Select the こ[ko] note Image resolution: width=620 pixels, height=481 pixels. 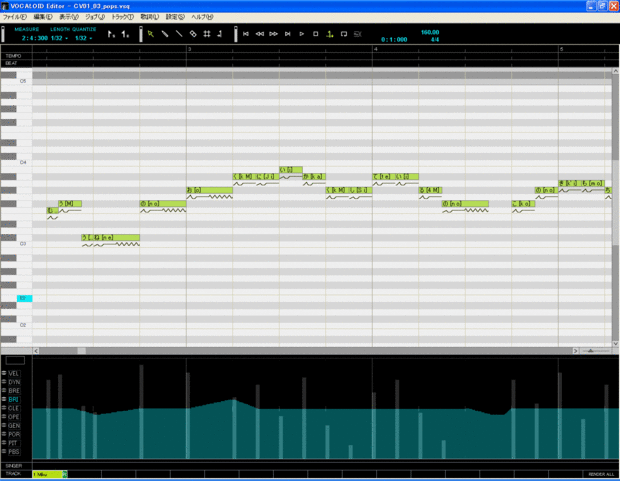523,204
